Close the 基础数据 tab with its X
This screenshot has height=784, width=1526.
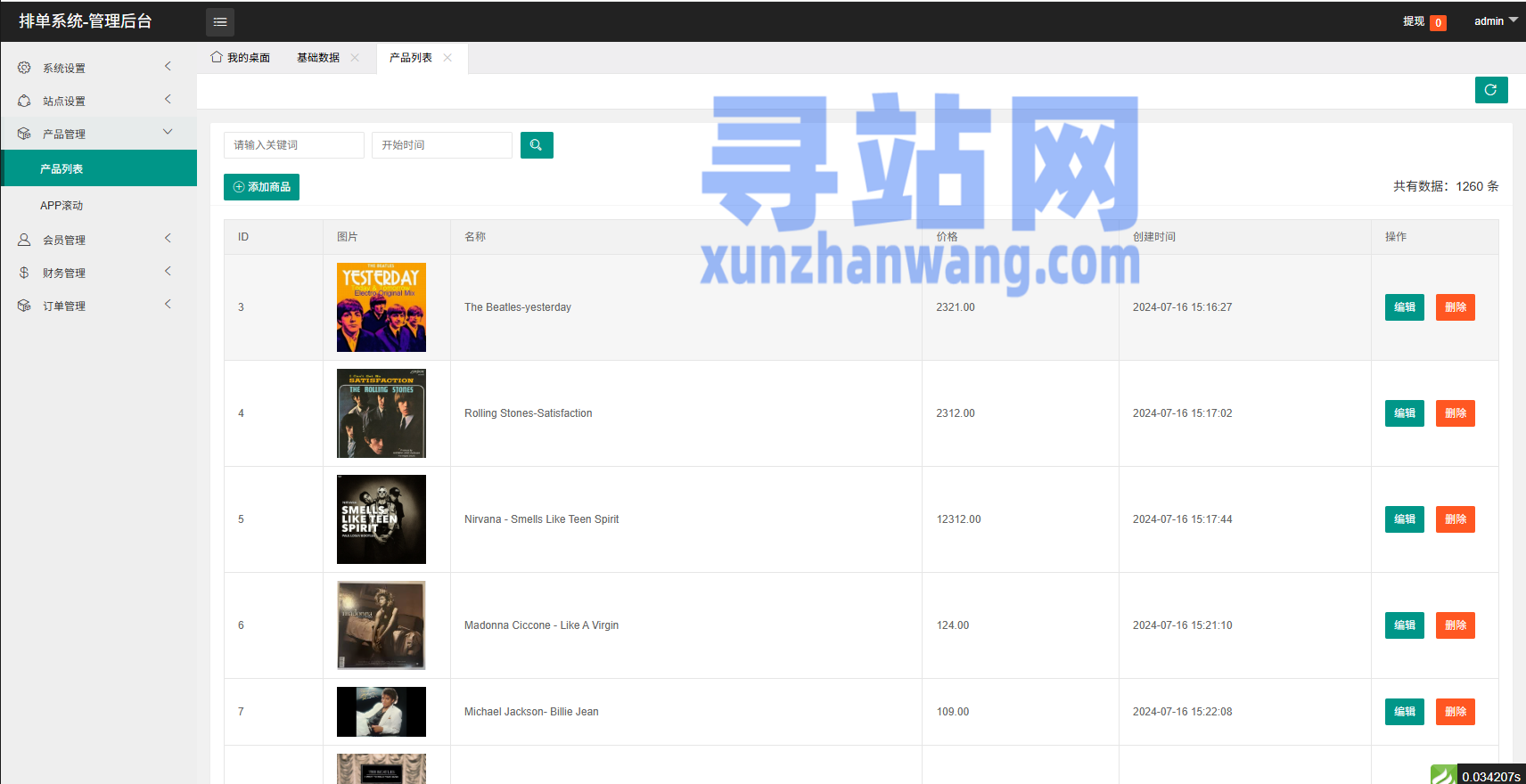(x=355, y=58)
